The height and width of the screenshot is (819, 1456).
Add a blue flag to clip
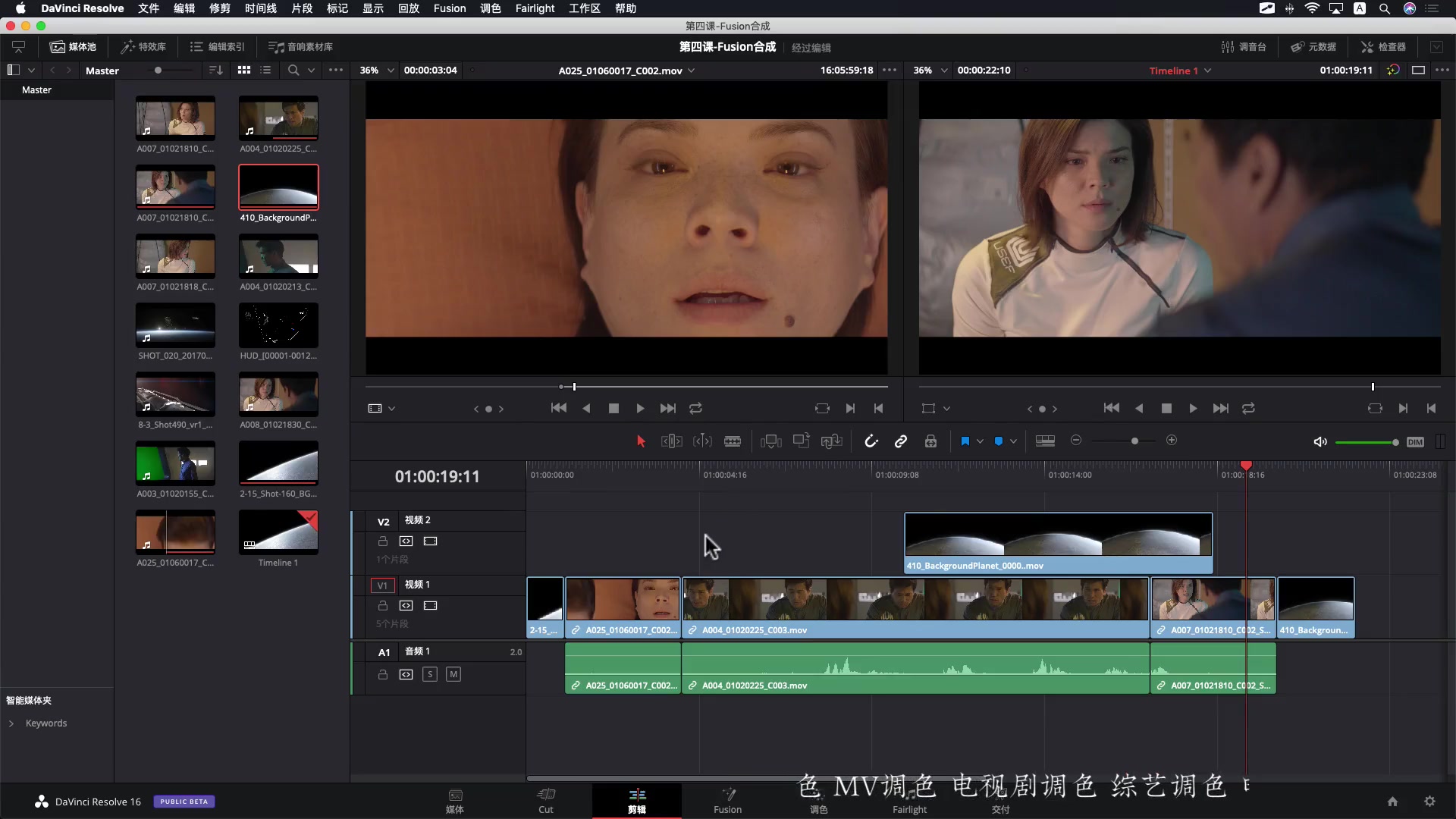pos(965,441)
